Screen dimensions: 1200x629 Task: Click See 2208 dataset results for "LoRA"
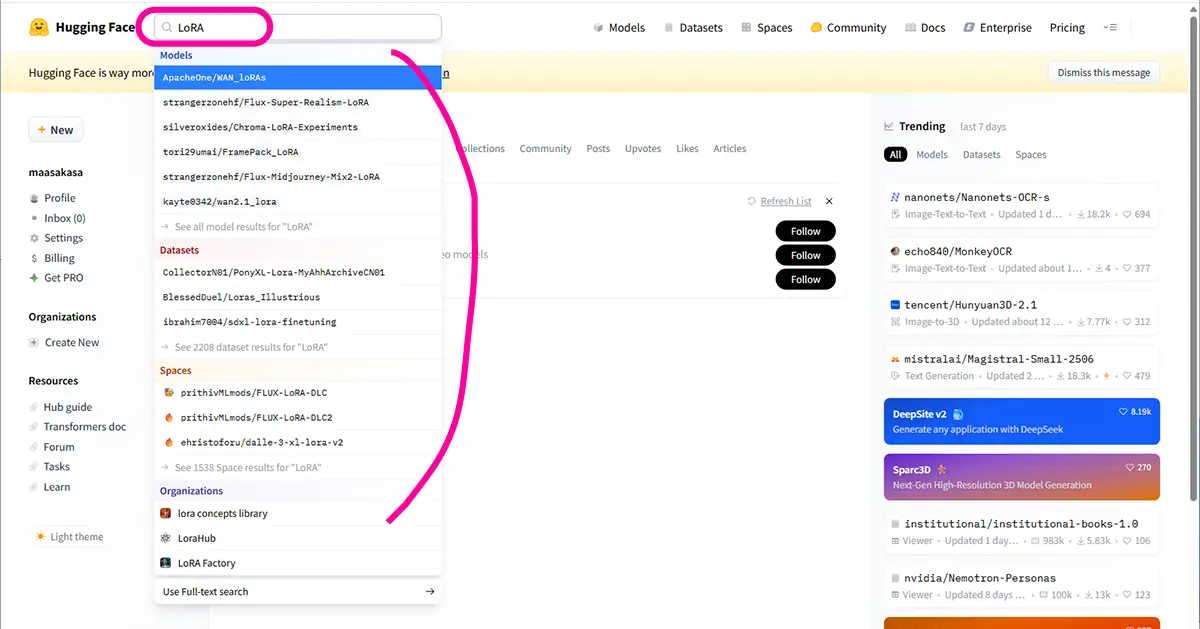point(298,347)
